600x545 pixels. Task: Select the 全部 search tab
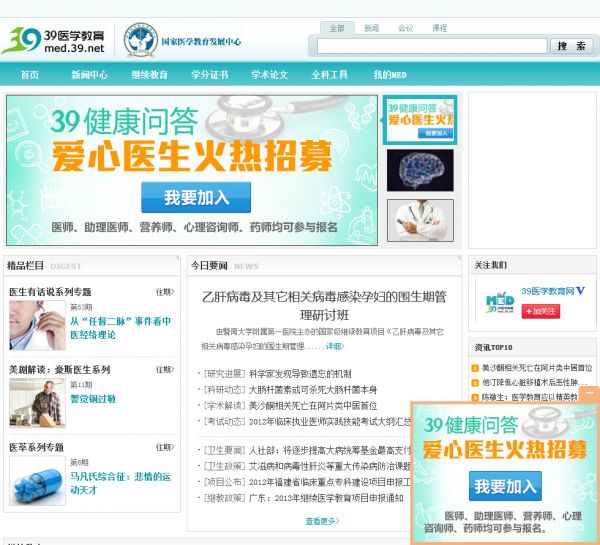point(337,28)
